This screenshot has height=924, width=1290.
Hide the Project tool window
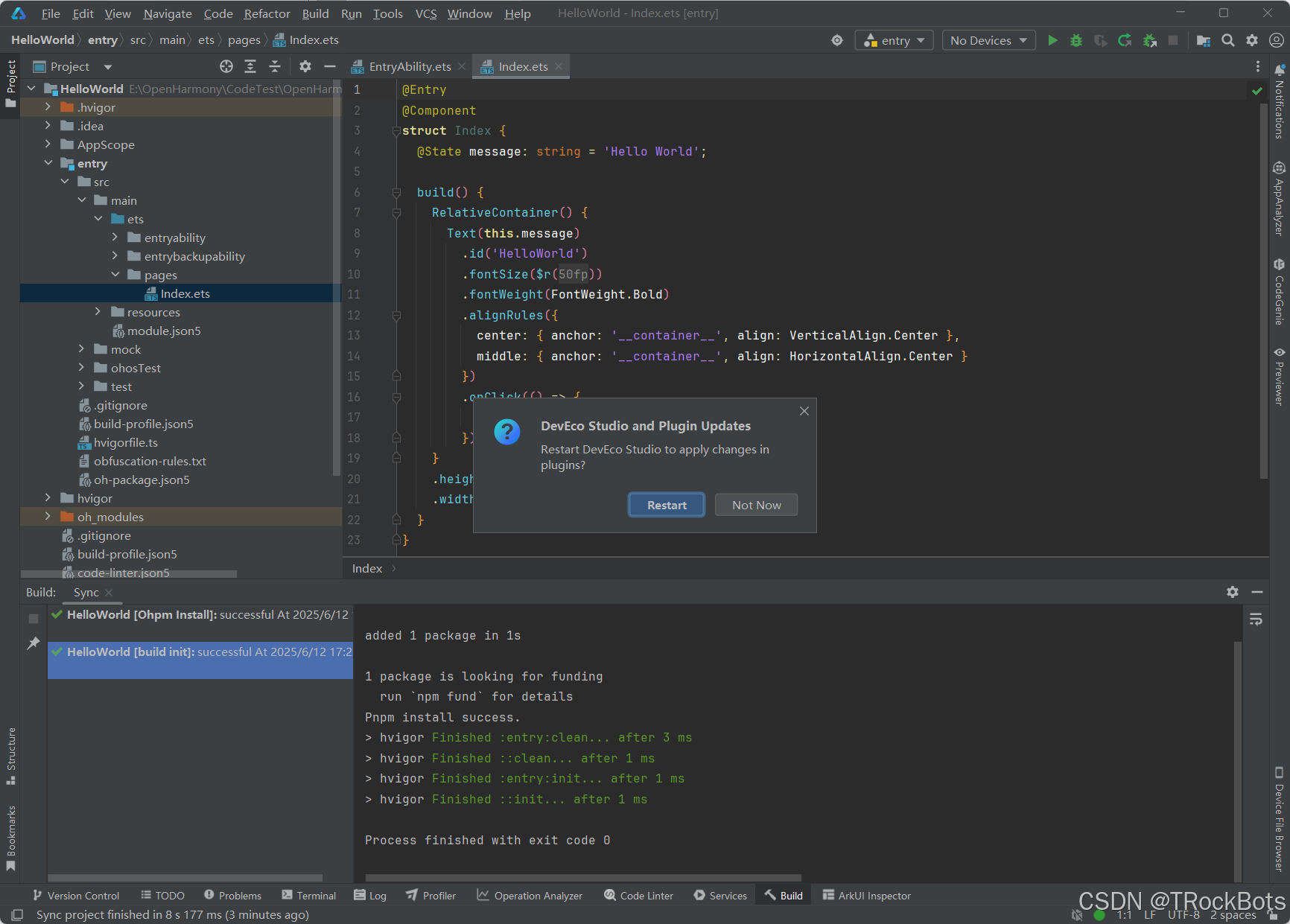point(330,66)
